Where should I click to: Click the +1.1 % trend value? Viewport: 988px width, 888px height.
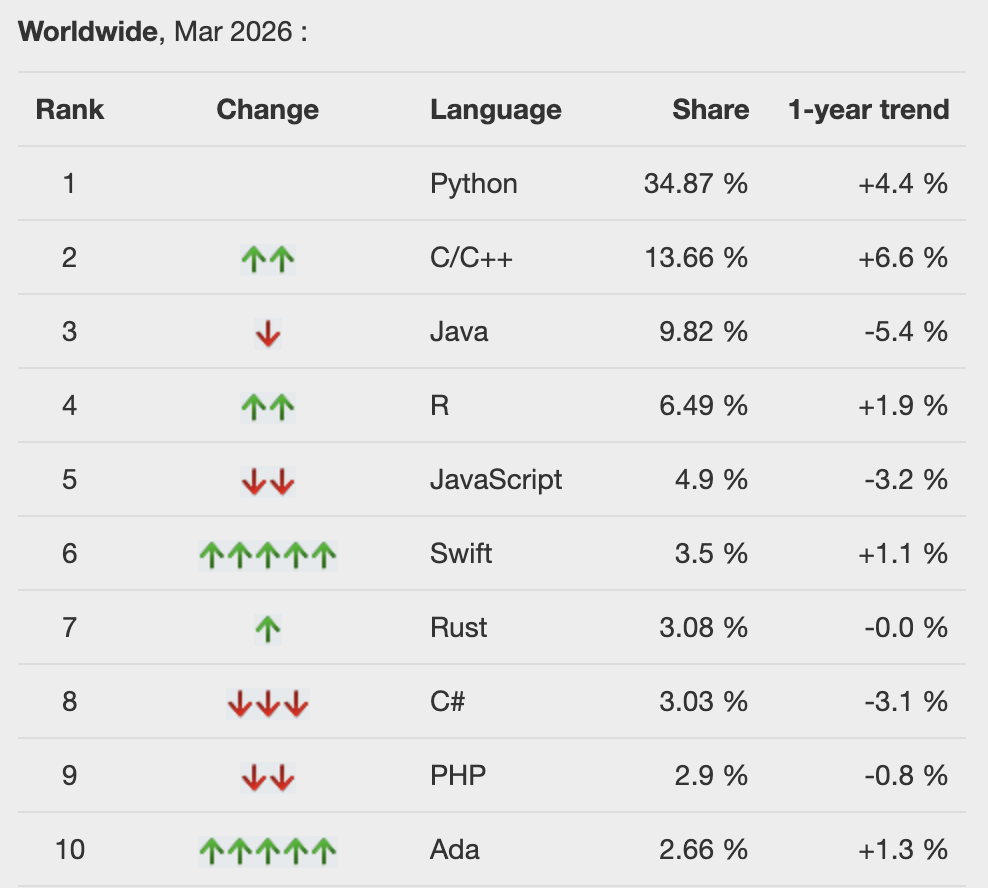coord(903,554)
